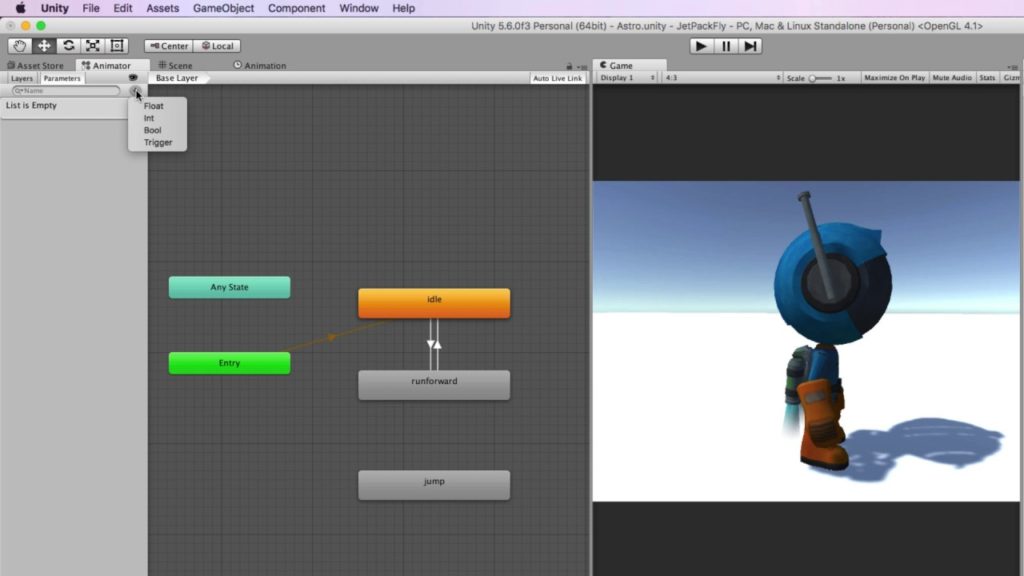Select the Hand tool

coord(19,46)
